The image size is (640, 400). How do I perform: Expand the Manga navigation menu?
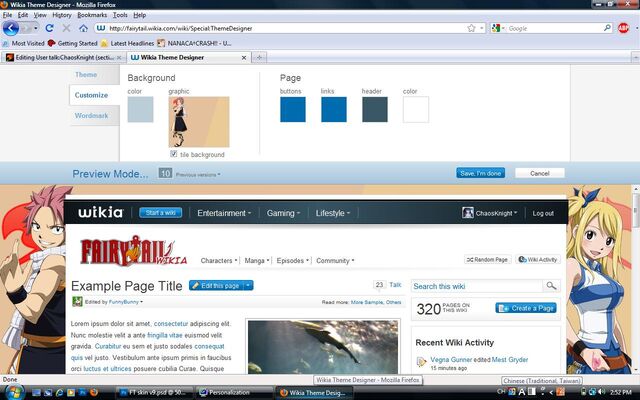coord(257,260)
